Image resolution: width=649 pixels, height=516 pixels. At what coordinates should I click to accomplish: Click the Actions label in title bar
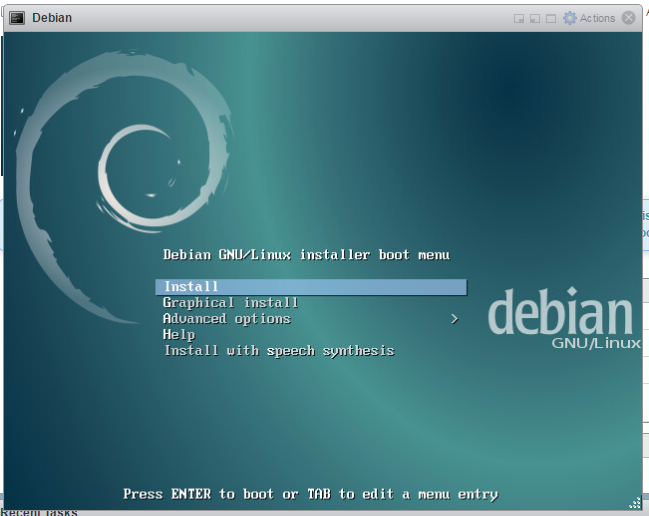[x=597, y=18]
